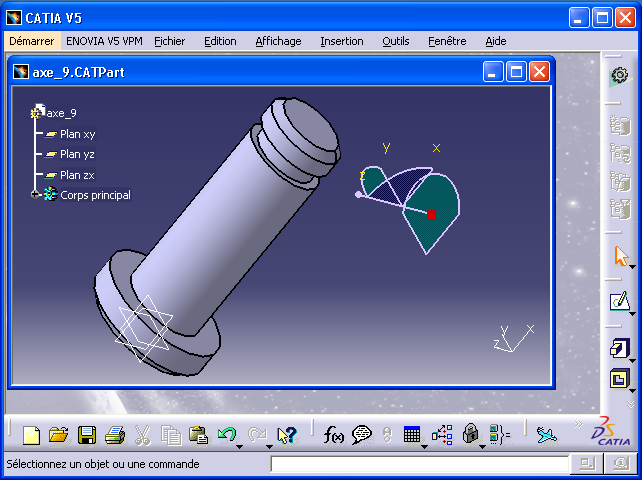This screenshot has width=642, height=480.
Task: Open the Aide menu
Action: [x=496, y=41]
